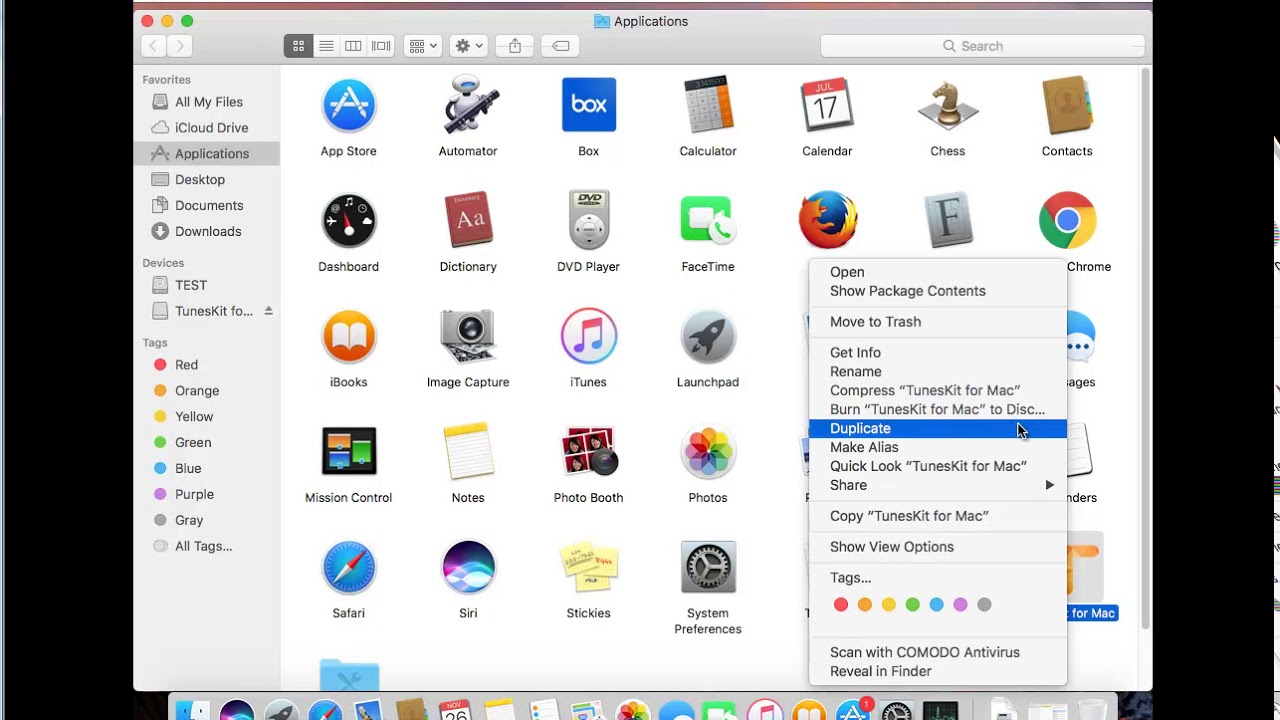1280x720 pixels.
Task: Open the item arrangement dropdown
Action: pos(423,46)
